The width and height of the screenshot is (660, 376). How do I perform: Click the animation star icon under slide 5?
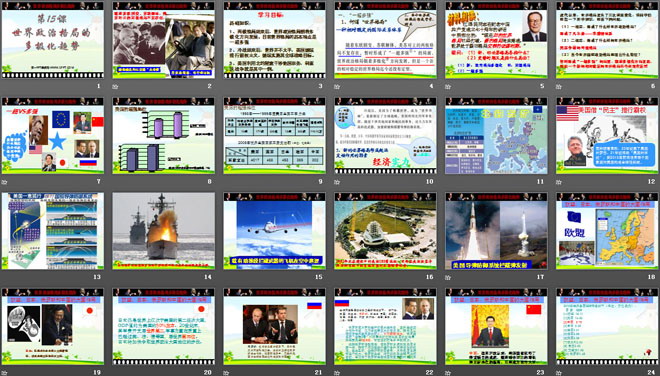coord(448,87)
